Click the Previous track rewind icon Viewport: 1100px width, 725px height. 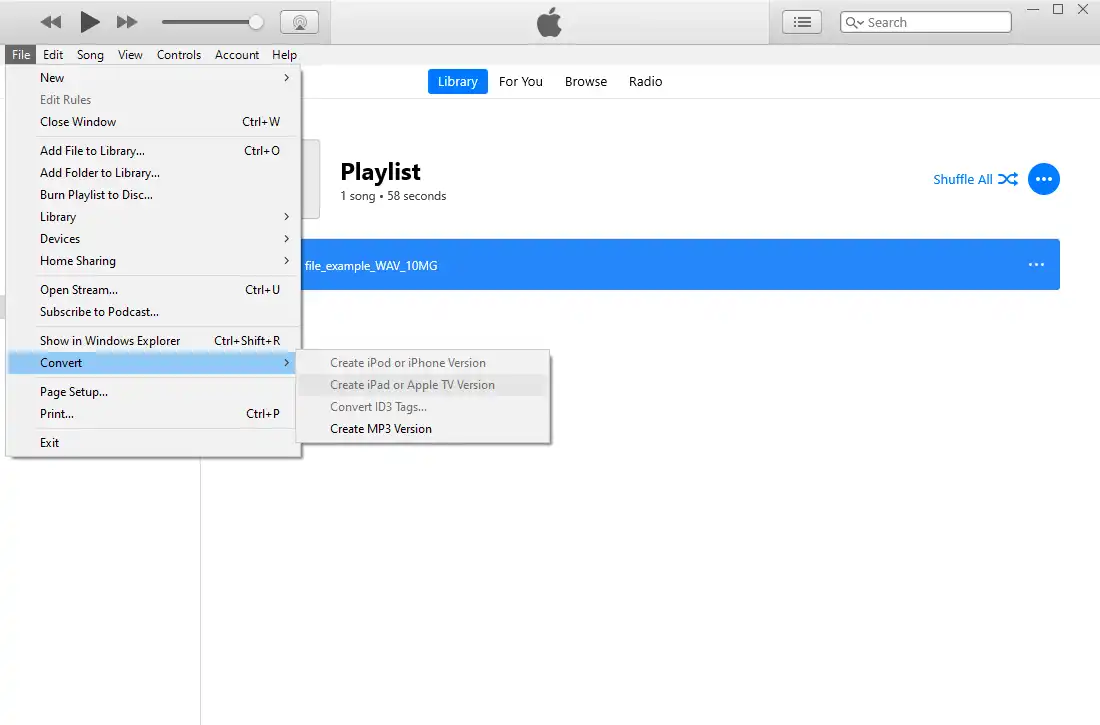(51, 22)
